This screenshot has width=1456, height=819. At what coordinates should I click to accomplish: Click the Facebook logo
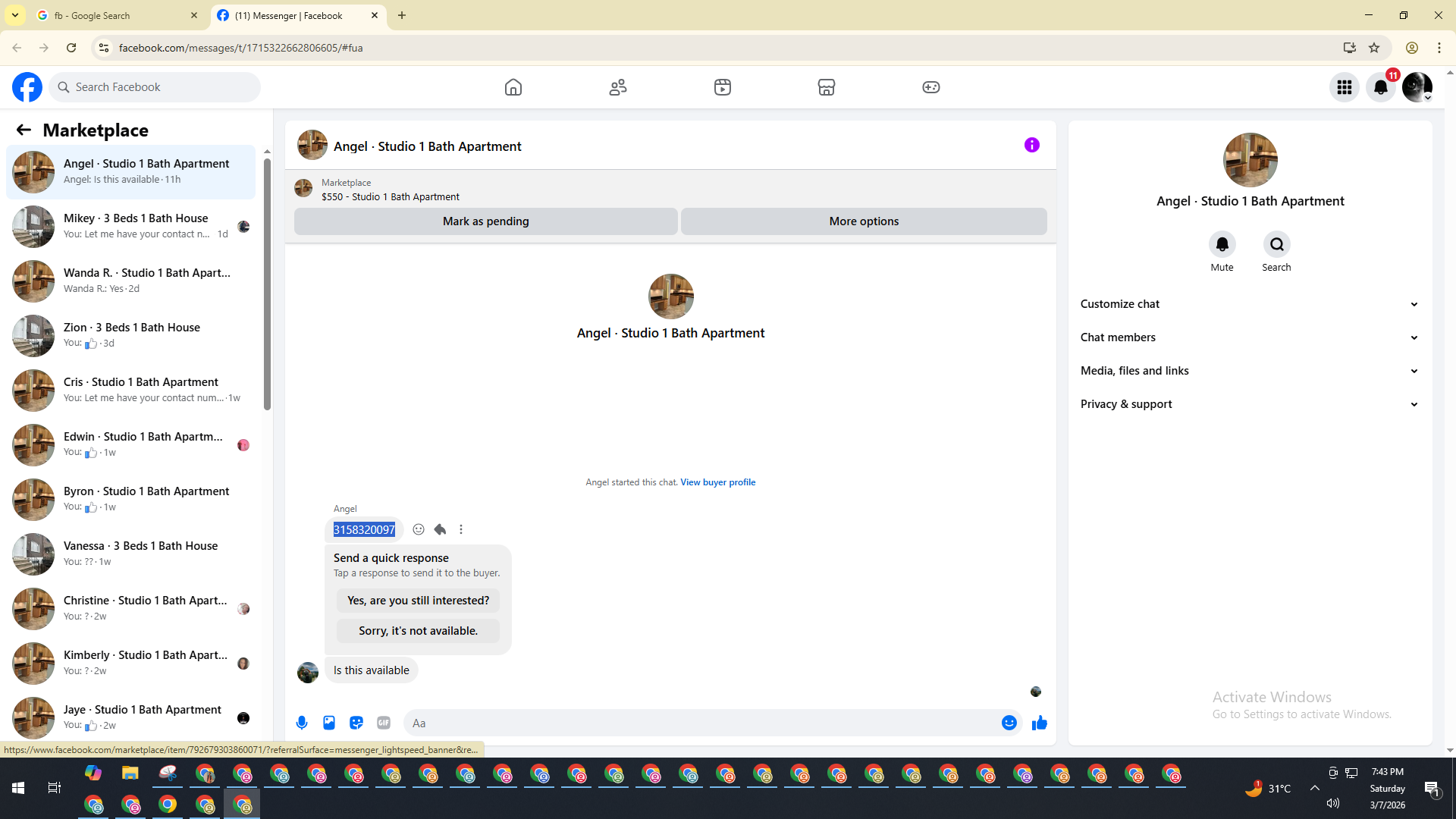click(27, 87)
